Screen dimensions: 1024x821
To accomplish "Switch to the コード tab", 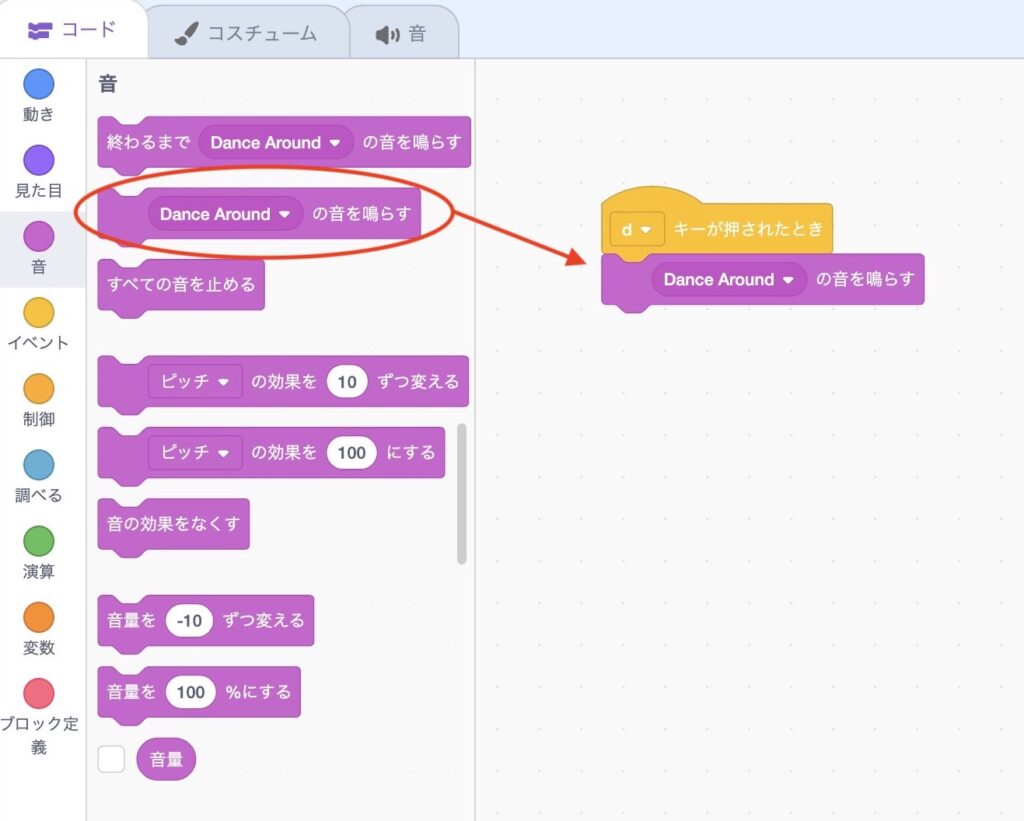I will (74, 30).
